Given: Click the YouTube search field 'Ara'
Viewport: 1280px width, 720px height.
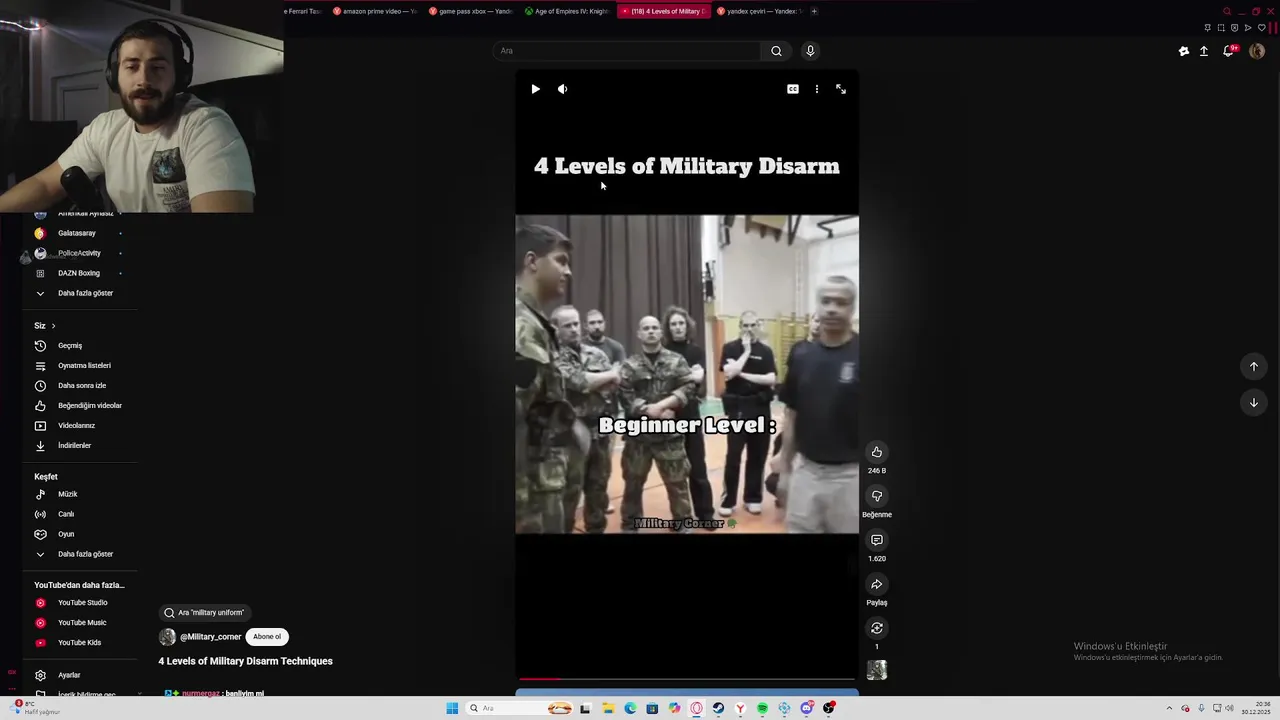Looking at the screenshot, I should (627, 51).
